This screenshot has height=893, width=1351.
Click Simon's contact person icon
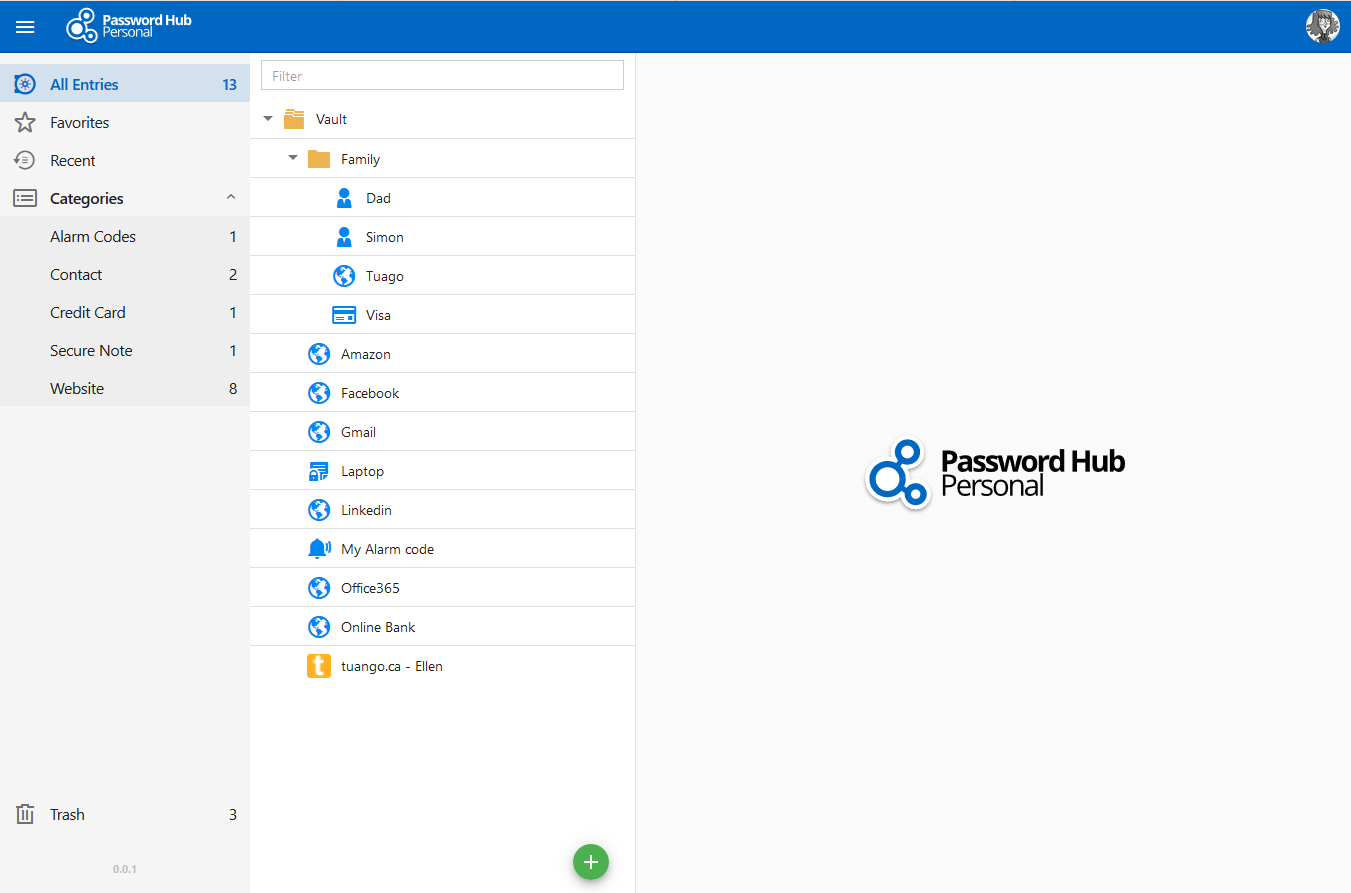click(344, 237)
